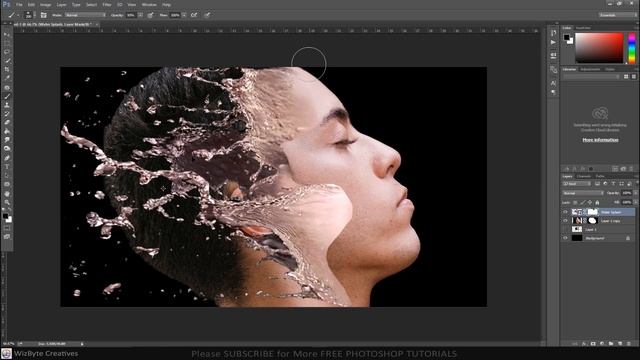Select the Hand tool
Image resolution: width=640 pixels, height=360 pixels.
pyautogui.click(x=7, y=193)
